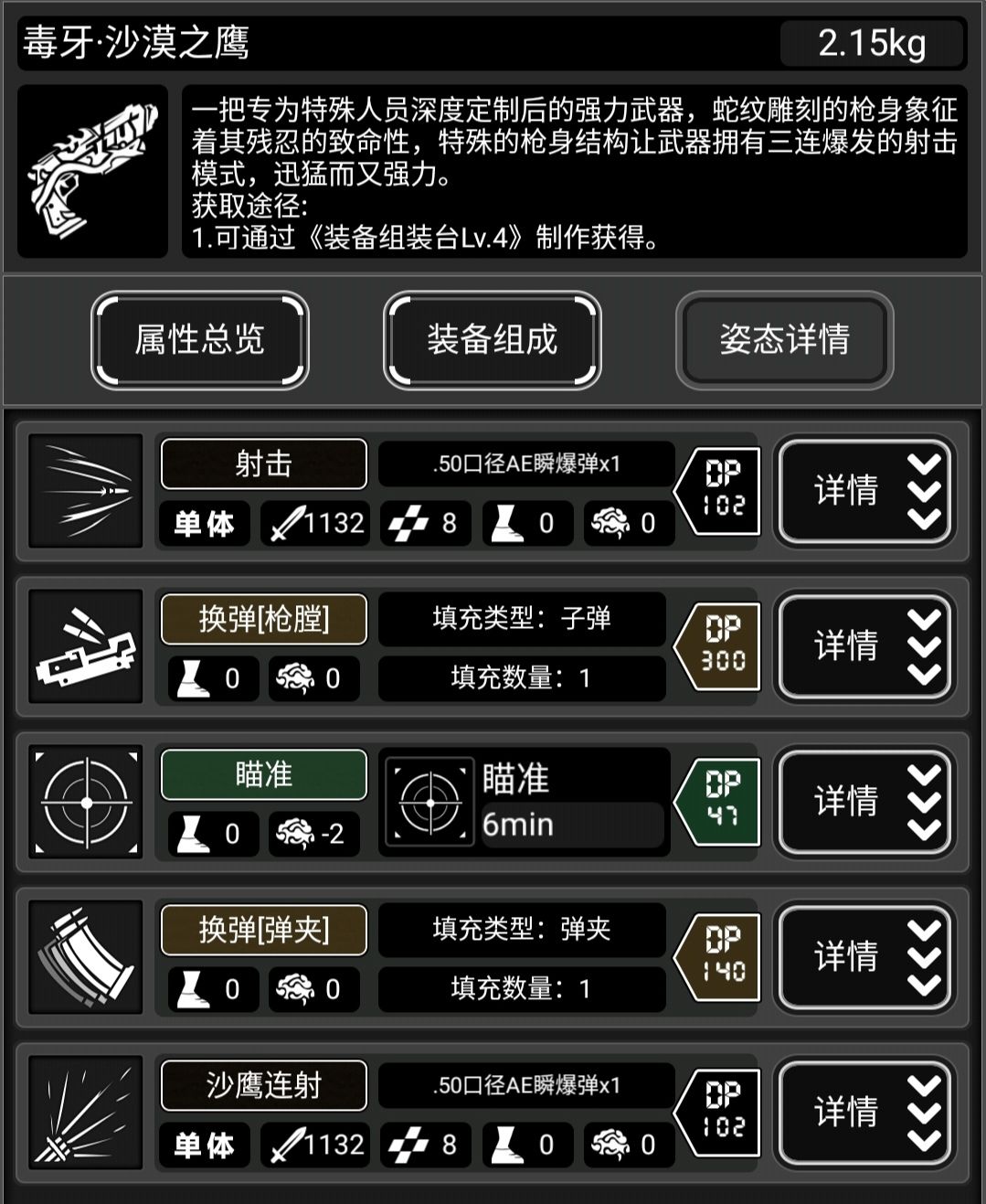This screenshot has width=986, height=1204.
Task: Click the magazine reload 换弹[弹夹] icon
Action: click(86, 957)
